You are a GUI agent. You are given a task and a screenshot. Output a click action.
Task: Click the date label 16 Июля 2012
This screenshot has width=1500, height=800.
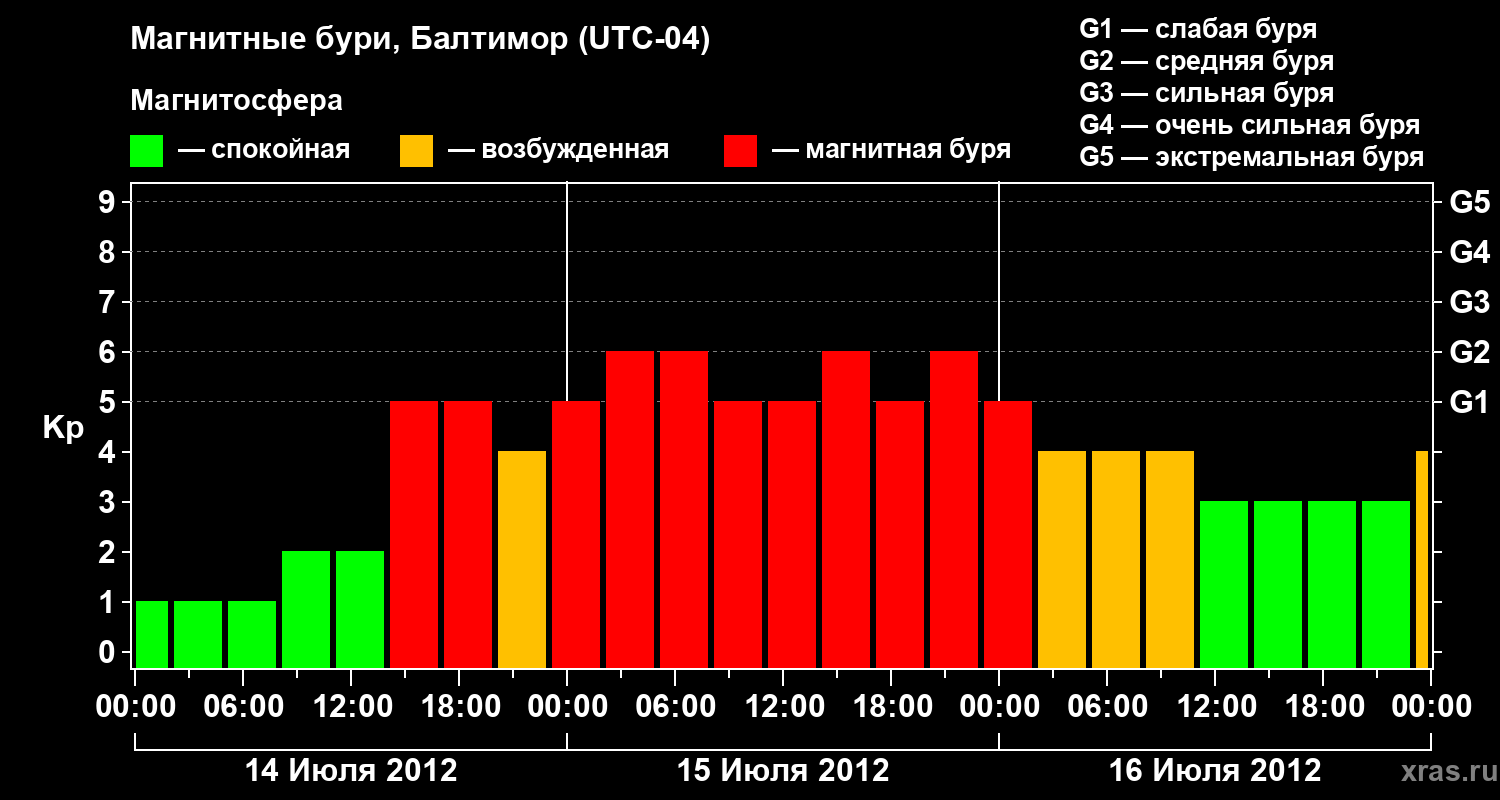tap(1215, 771)
